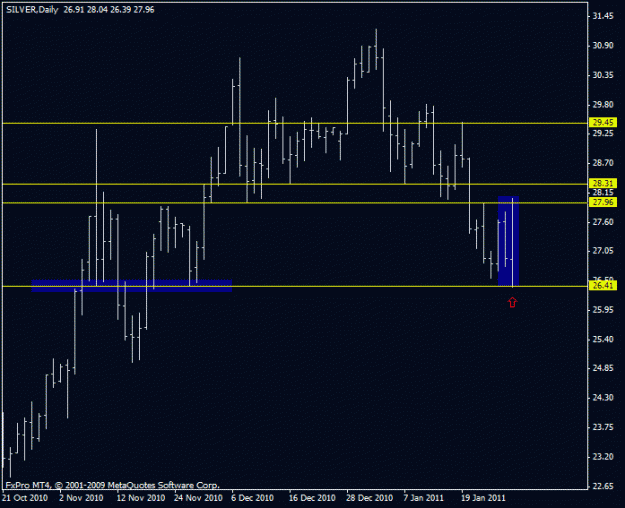Click the 29.25 price scale label
This screenshot has height=508, width=625.
(x=603, y=134)
